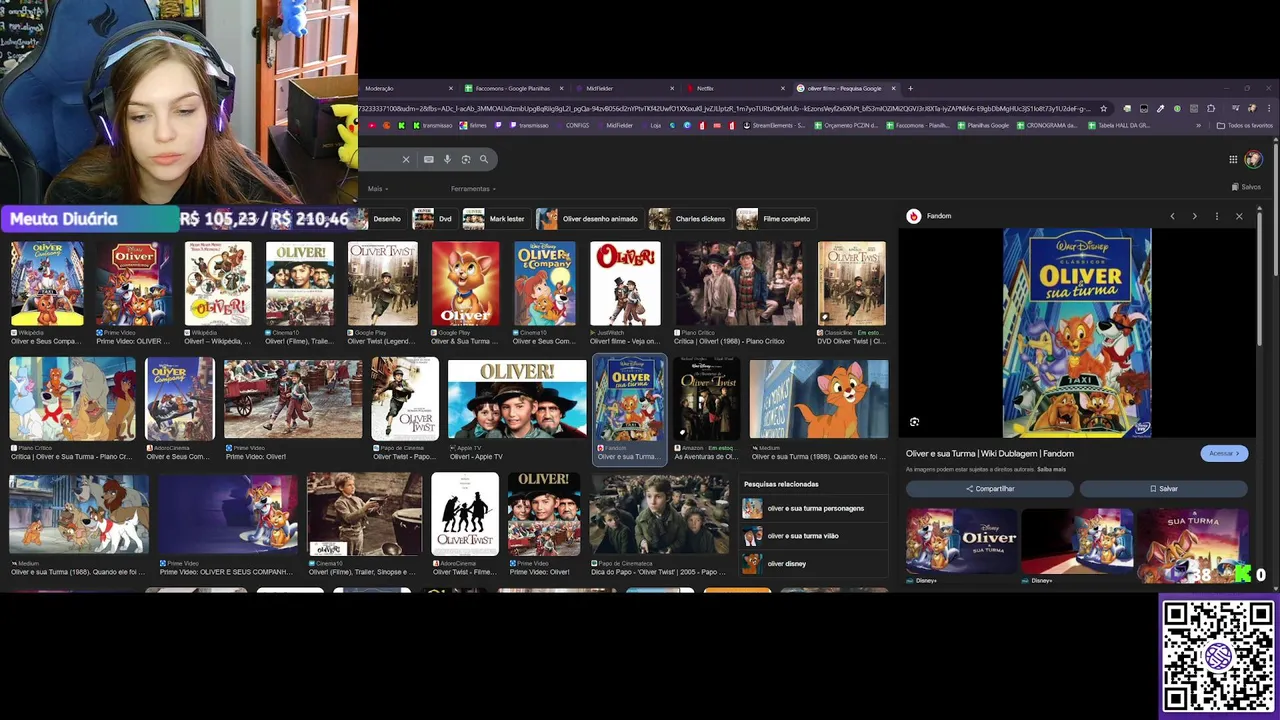This screenshot has width=1280, height=720.
Task: Search inside image with Lens overlay icon
Action: (914, 422)
